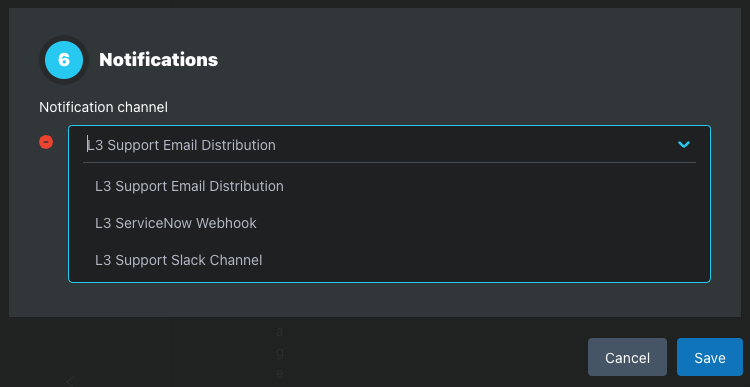The height and width of the screenshot is (387, 750).
Task: Focus the Notification channel combo box text
Action: pyautogui.click(x=181, y=144)
